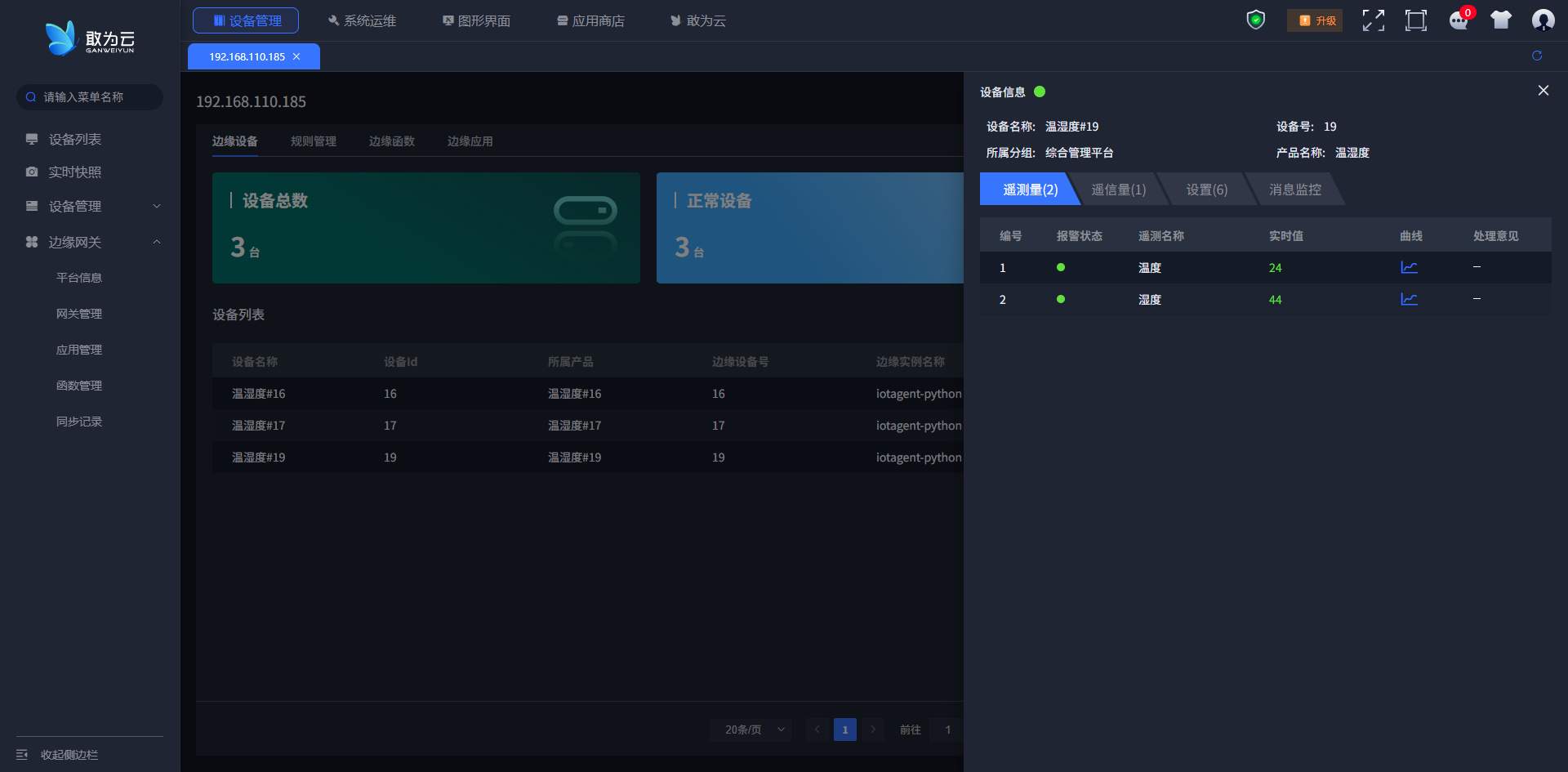Viewport: 1568px width, 772px height.
Task: Open 实时快照 in the sidebar
Action: [x=75, y=172]
